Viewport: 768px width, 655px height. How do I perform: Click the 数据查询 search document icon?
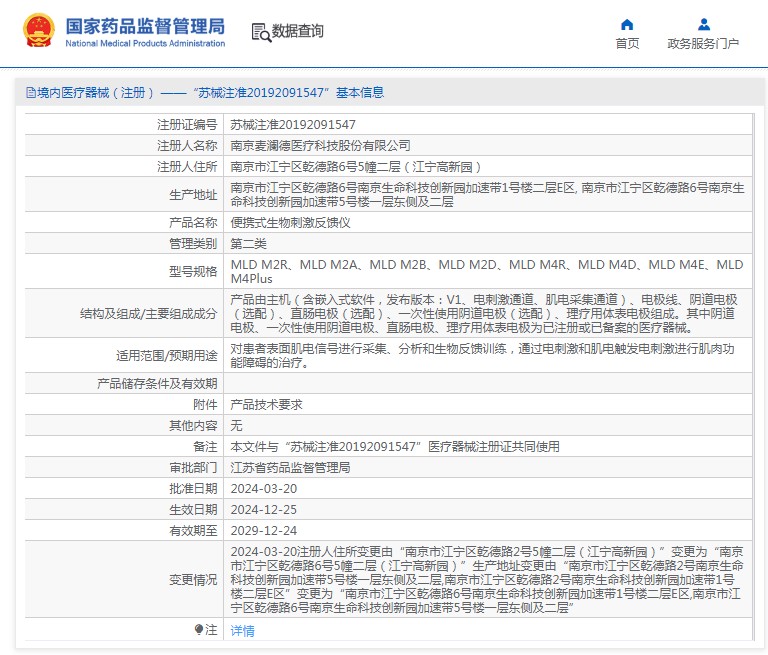point(260,31)
